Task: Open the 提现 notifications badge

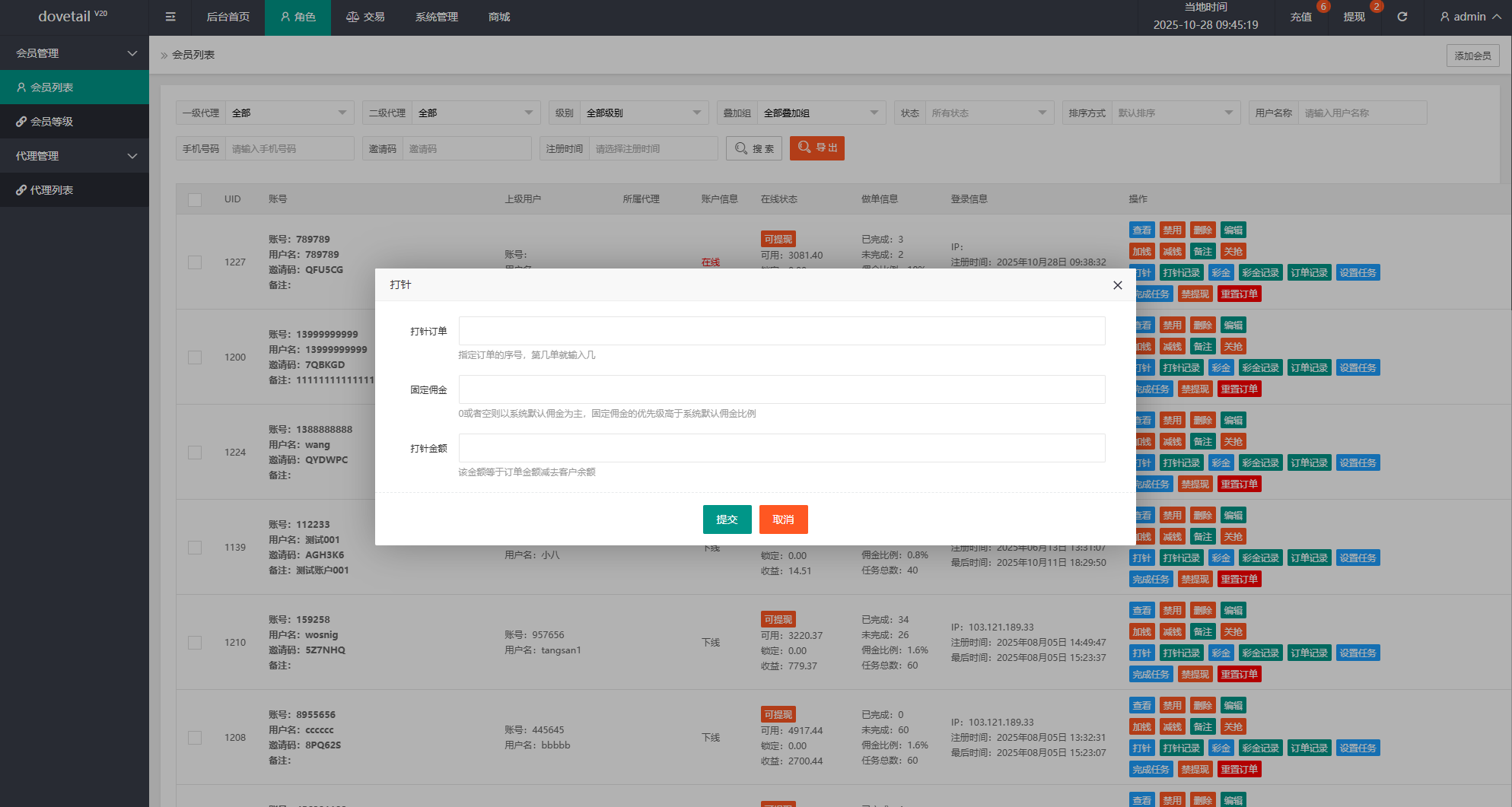Action: click(1354, 17)
